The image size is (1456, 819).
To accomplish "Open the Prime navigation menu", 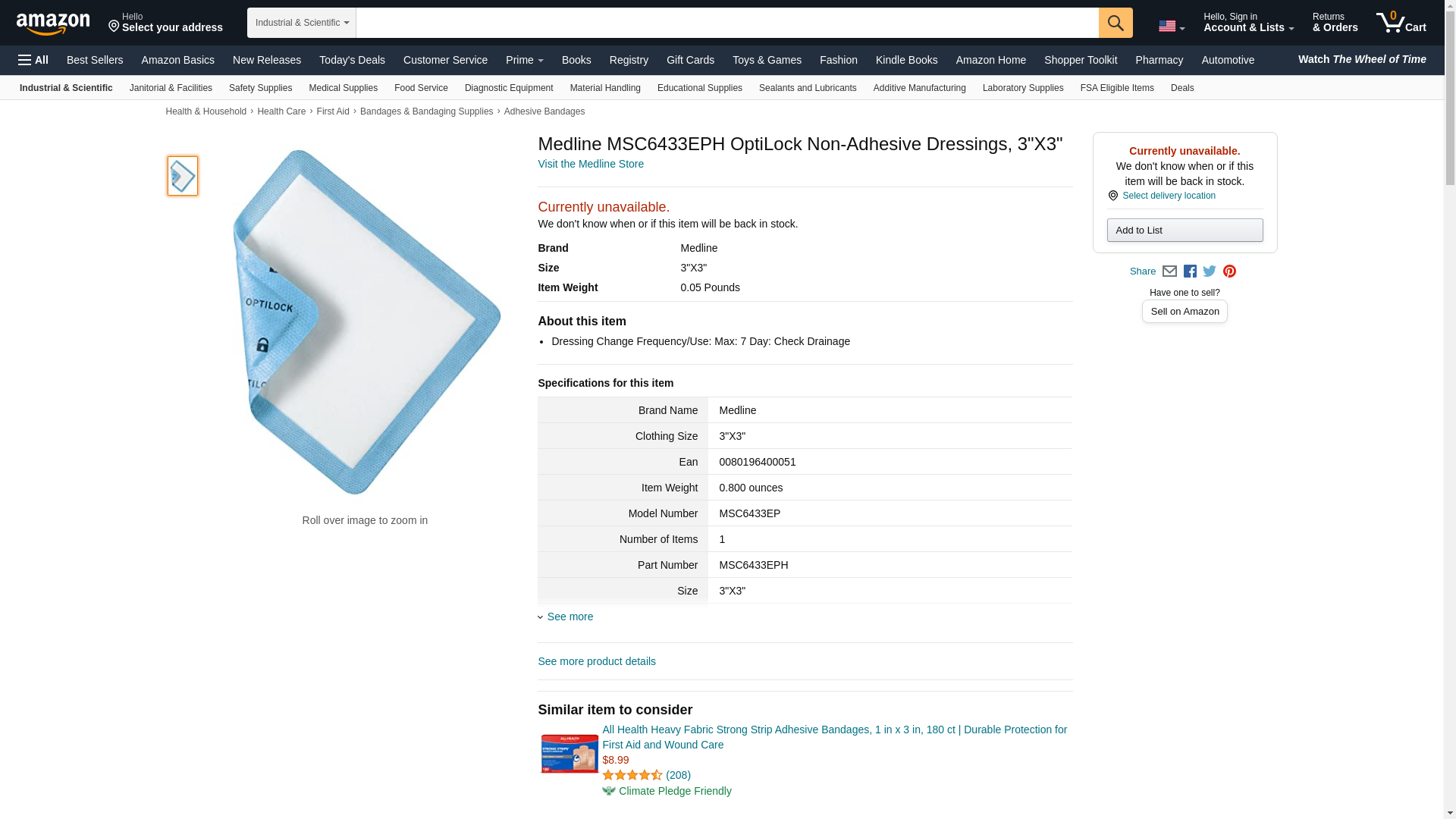I will point(524,60).
